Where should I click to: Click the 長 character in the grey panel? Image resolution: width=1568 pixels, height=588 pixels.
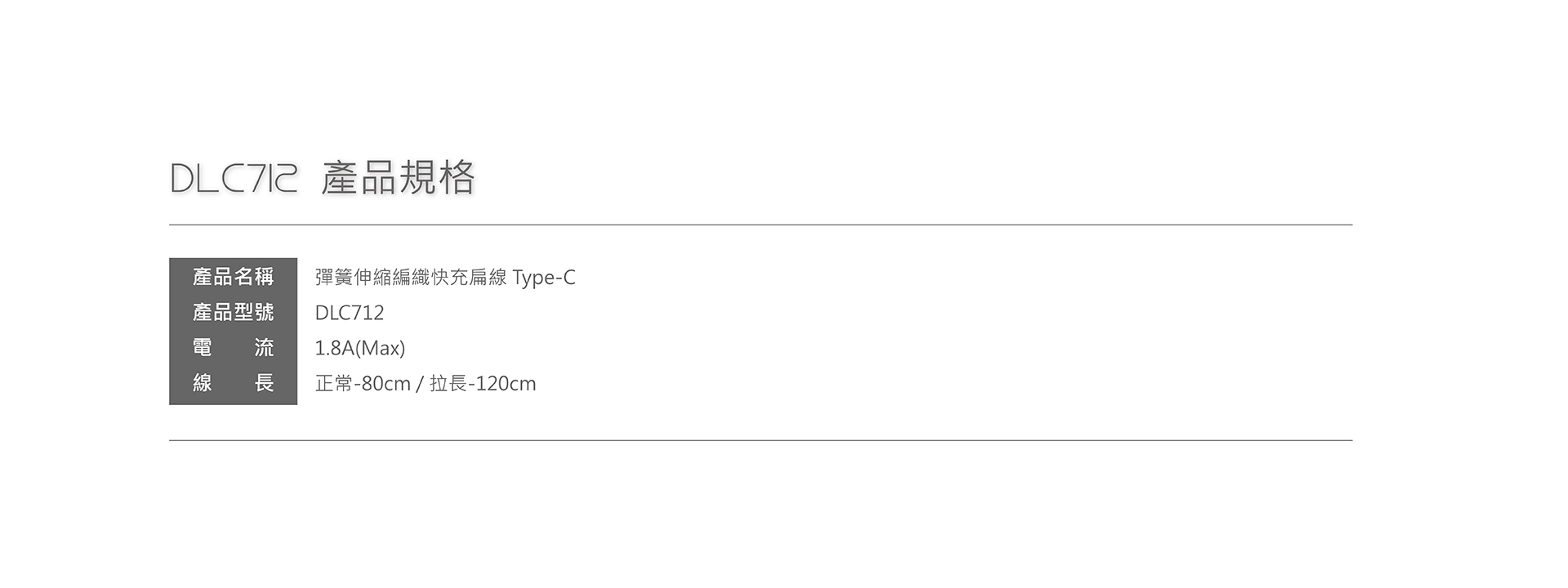click(x=264, y=383)
